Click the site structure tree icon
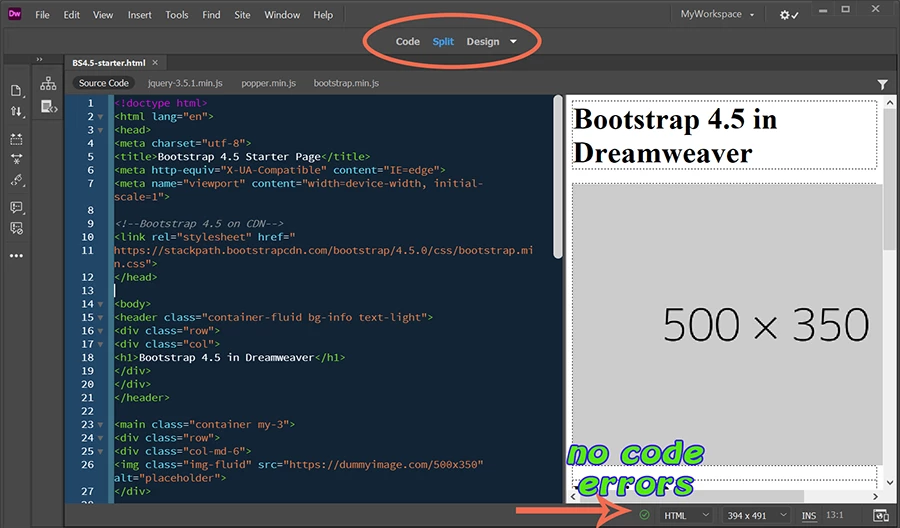900x528 pixels. point(48,84)
